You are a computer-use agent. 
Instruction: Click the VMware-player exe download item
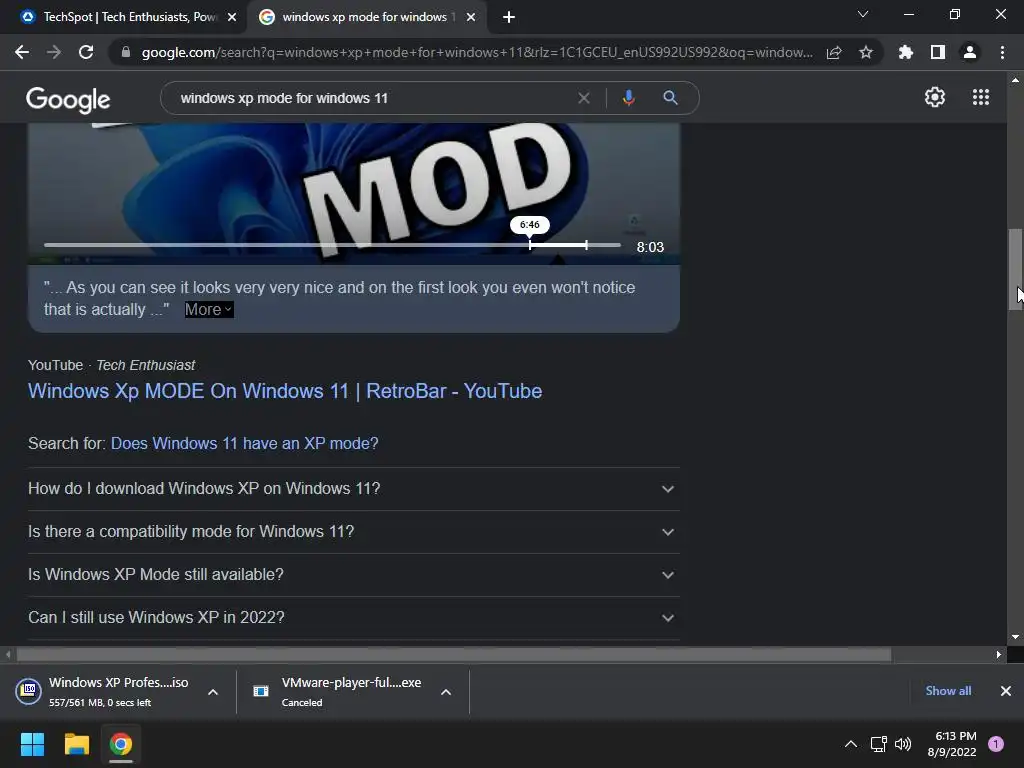tap(336, 692)
